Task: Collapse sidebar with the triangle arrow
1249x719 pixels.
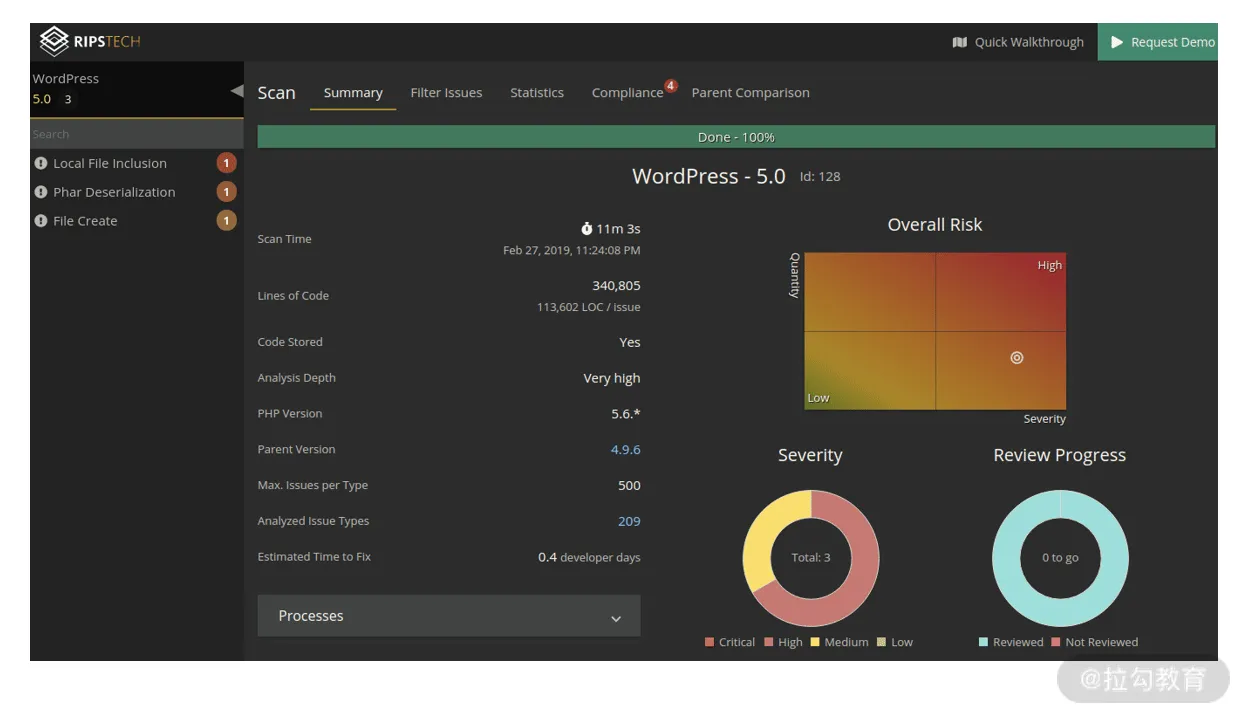Action: tap(237, 91)
